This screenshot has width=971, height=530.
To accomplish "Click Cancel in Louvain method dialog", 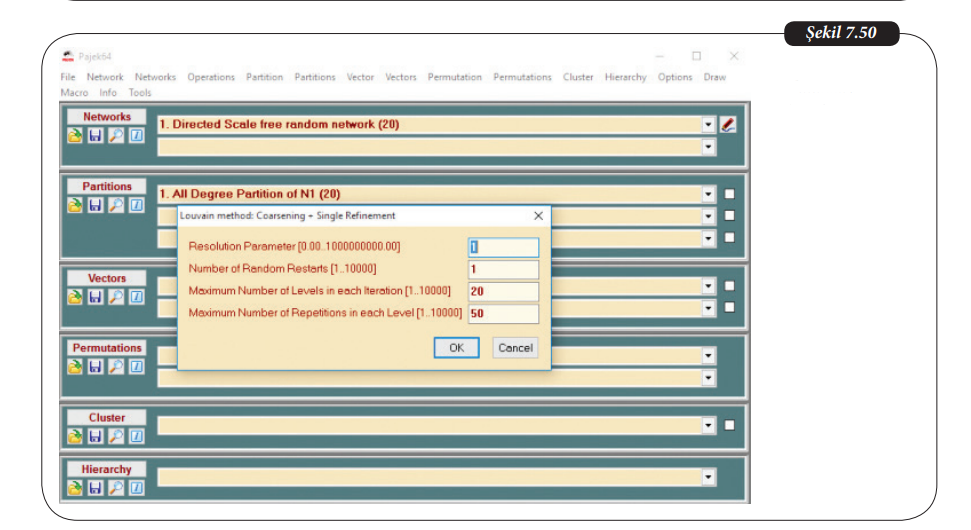I will (515, 348).
